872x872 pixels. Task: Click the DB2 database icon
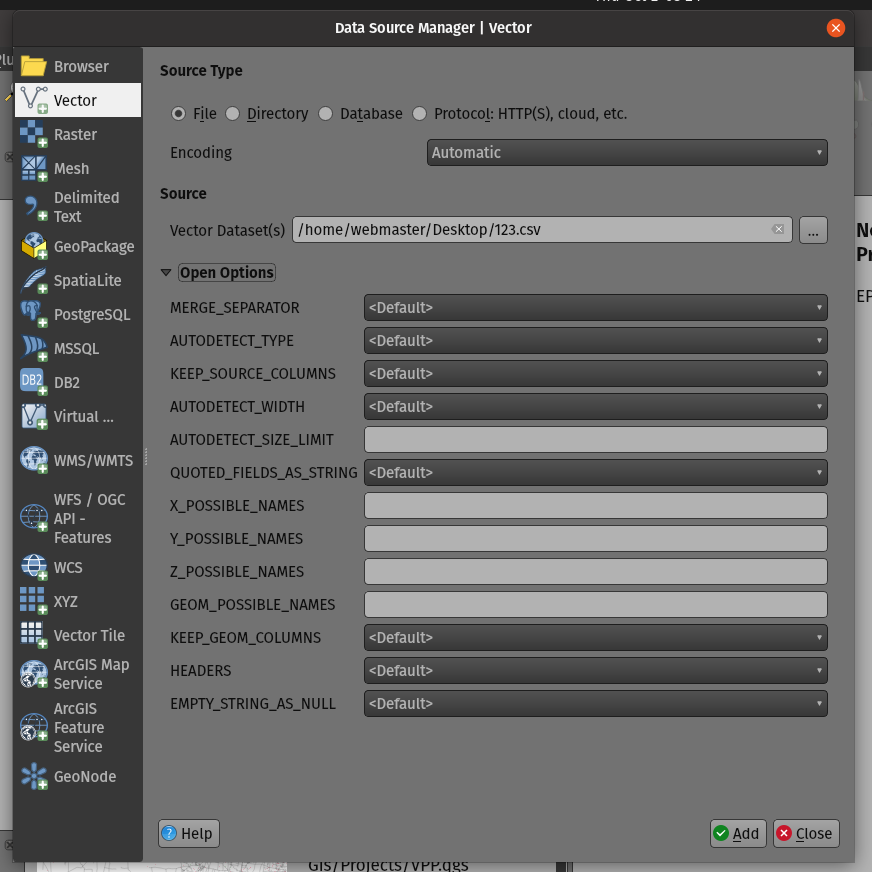coord(34,382)
